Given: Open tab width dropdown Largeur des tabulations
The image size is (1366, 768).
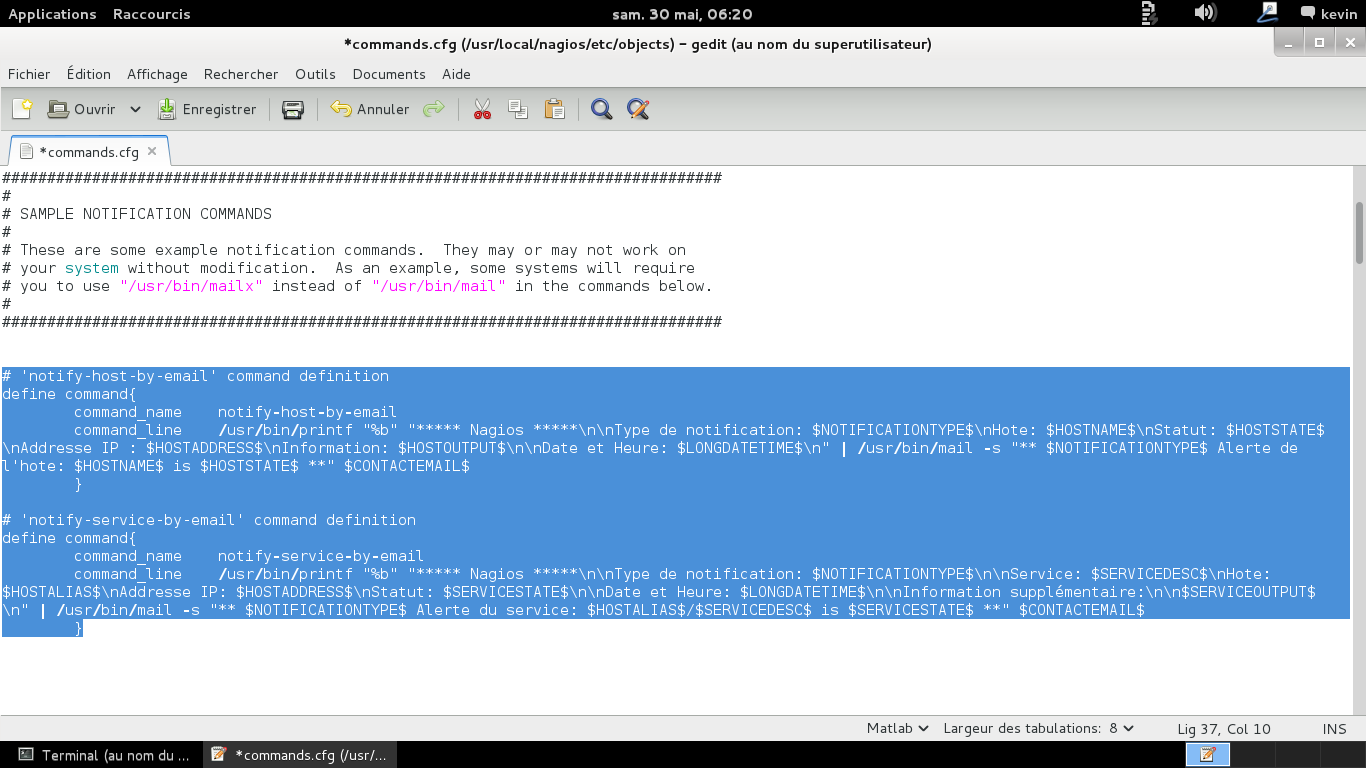Looking at the screenshot, I should click(x=1039, y=729).
